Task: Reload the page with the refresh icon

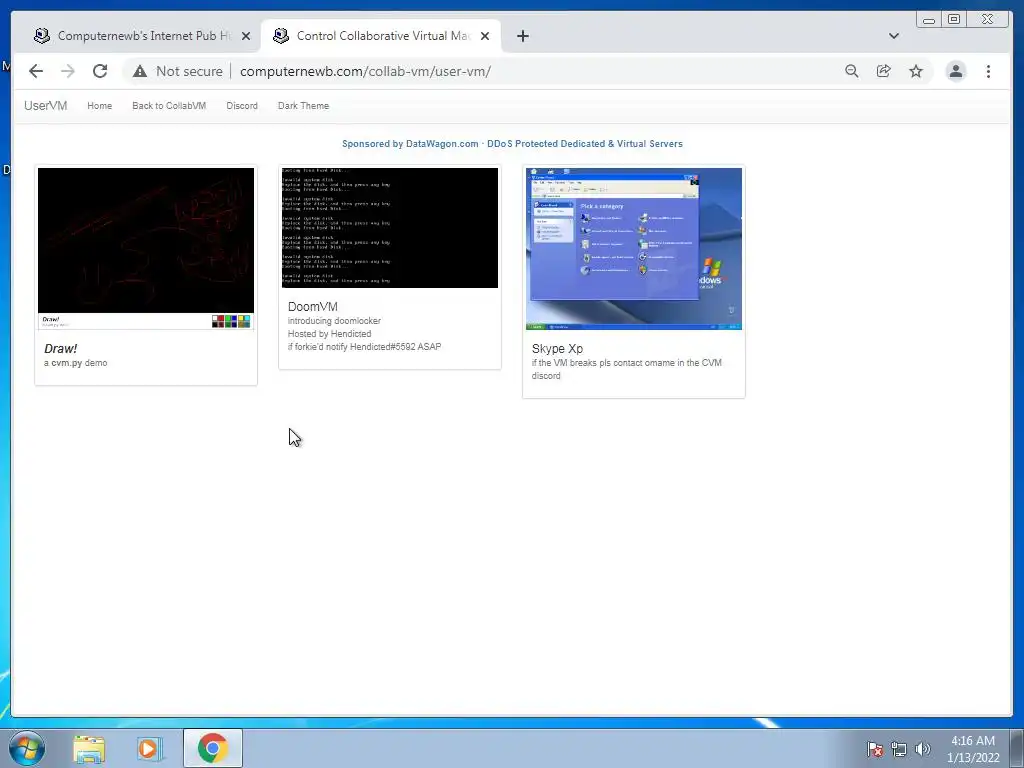Action: [100, 71]
